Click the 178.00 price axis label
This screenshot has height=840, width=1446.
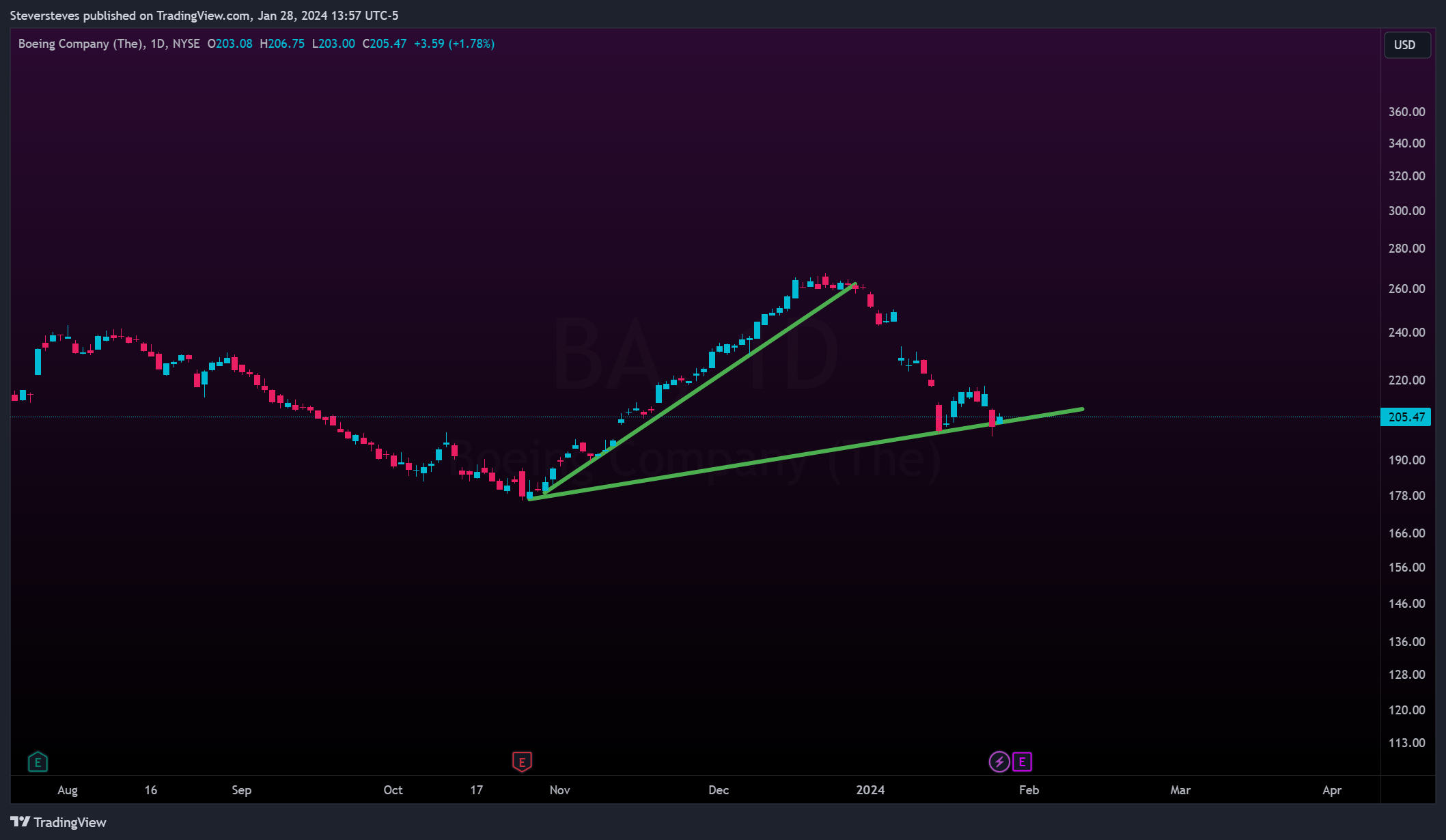pos(1406,496)
